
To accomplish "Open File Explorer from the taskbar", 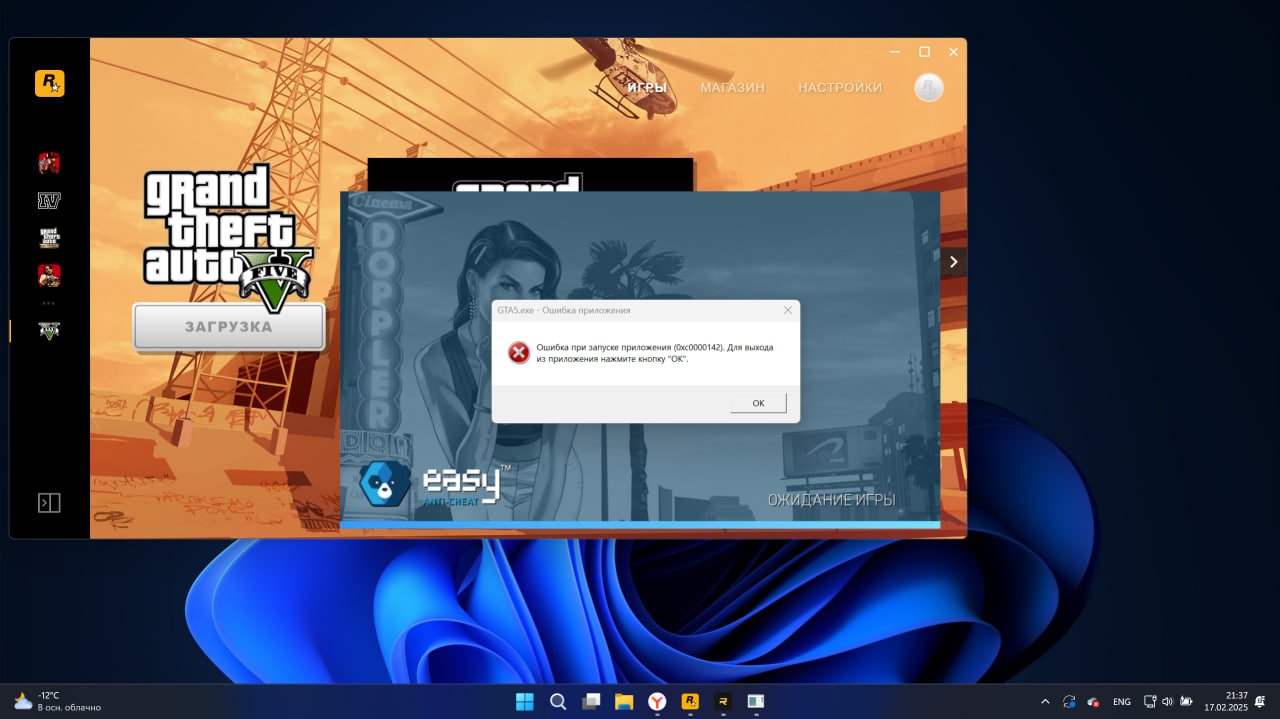I will [x=624, y=701].
